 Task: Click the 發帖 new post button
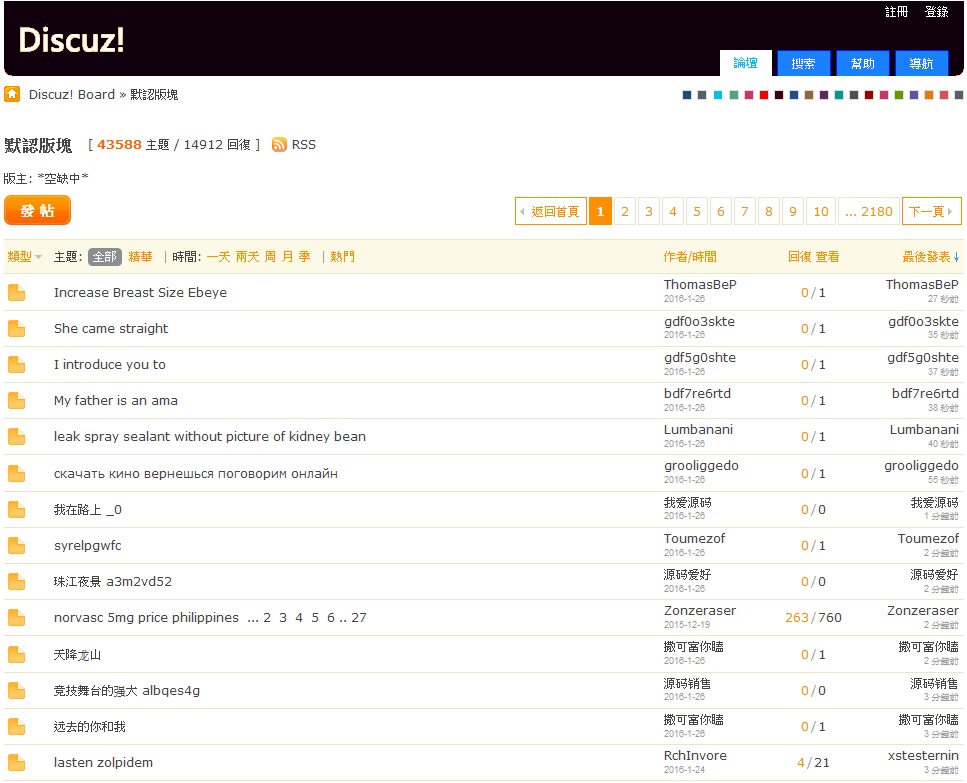[38, 211]
